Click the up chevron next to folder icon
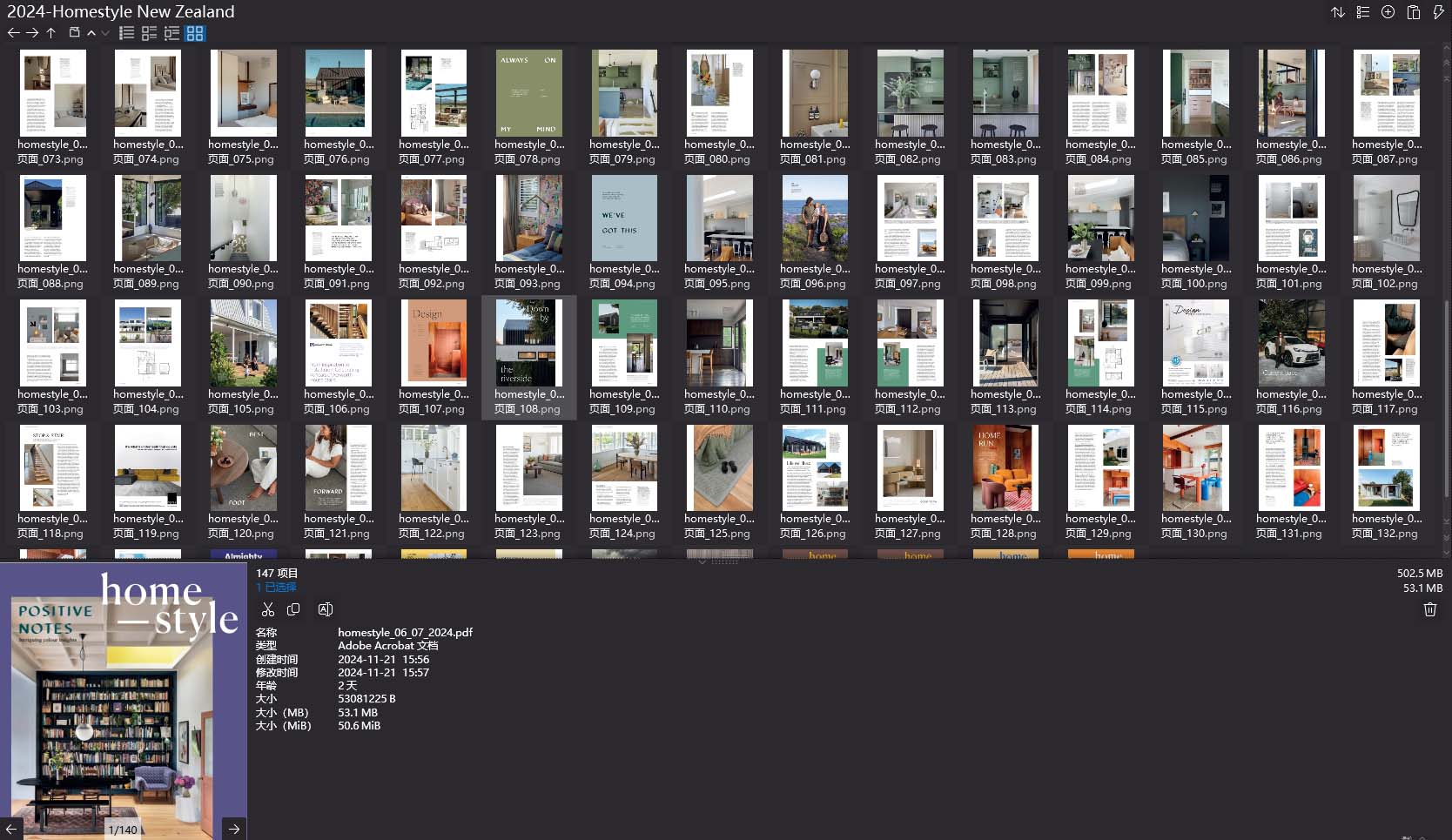Screen dimensions: 1452x840 91,33
